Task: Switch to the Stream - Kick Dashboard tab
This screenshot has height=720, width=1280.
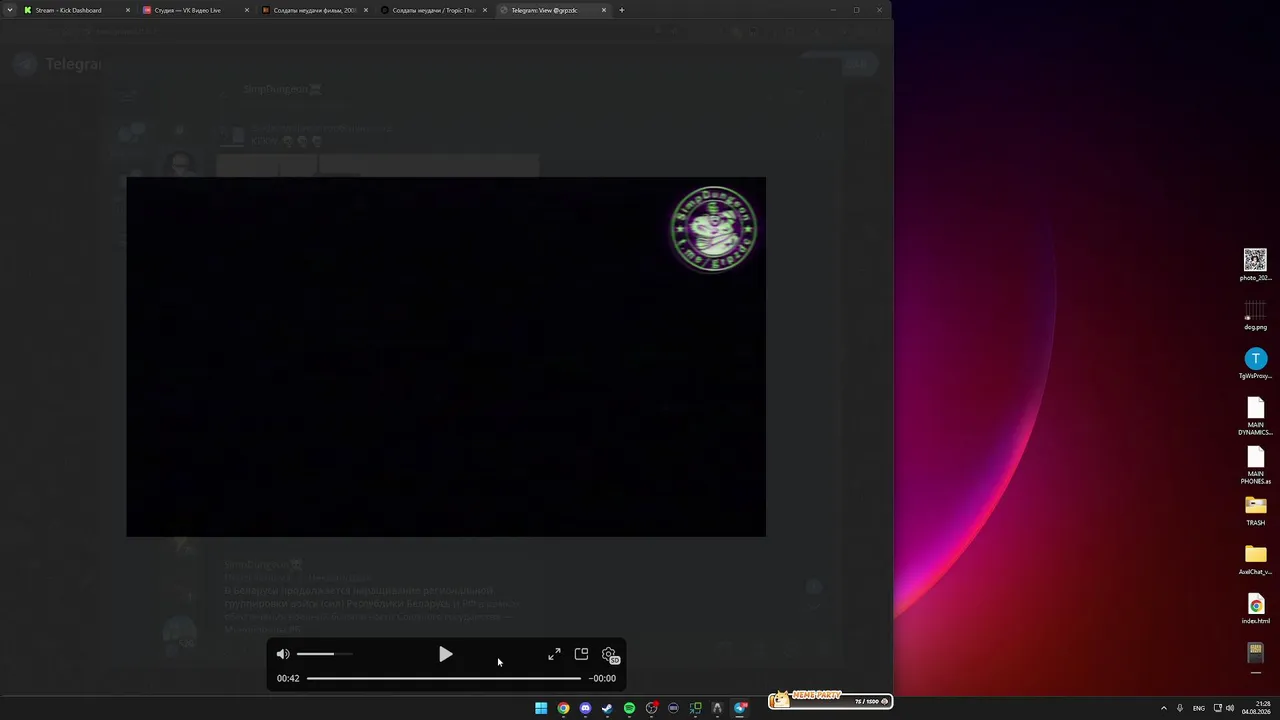Action: 77,10
